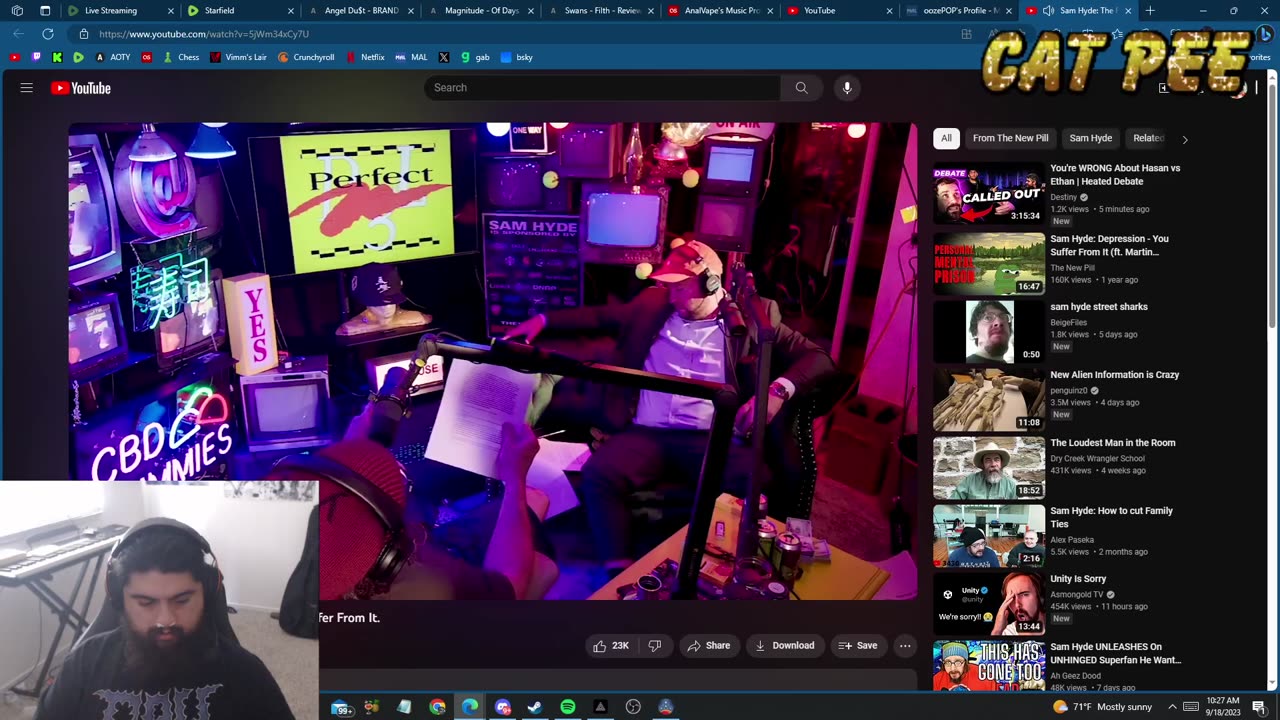This screenshot has height=720, width=1280.
Task: Click the search magnifier button
Action: (801, 88)
